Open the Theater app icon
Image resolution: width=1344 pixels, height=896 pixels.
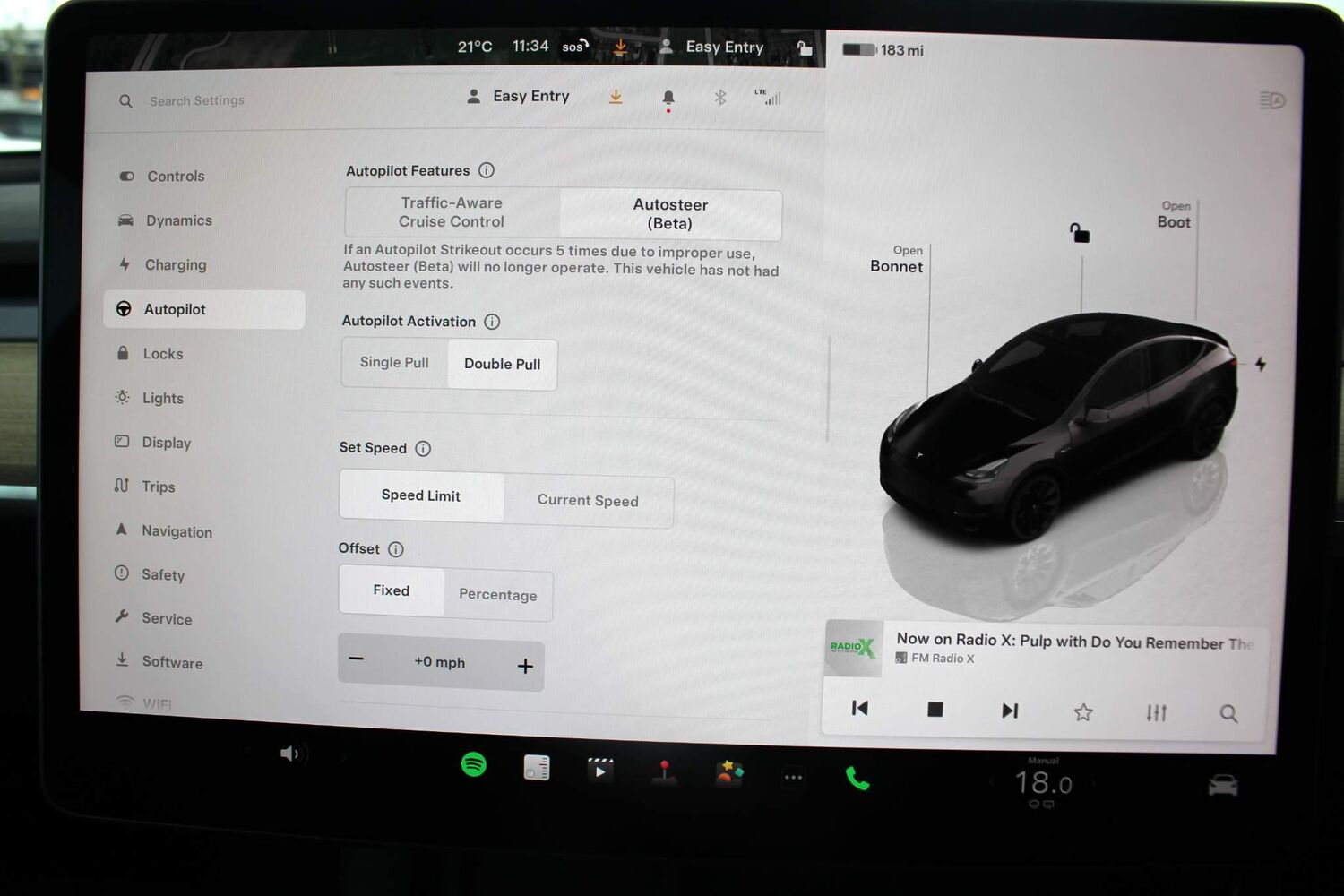point(599,770)
